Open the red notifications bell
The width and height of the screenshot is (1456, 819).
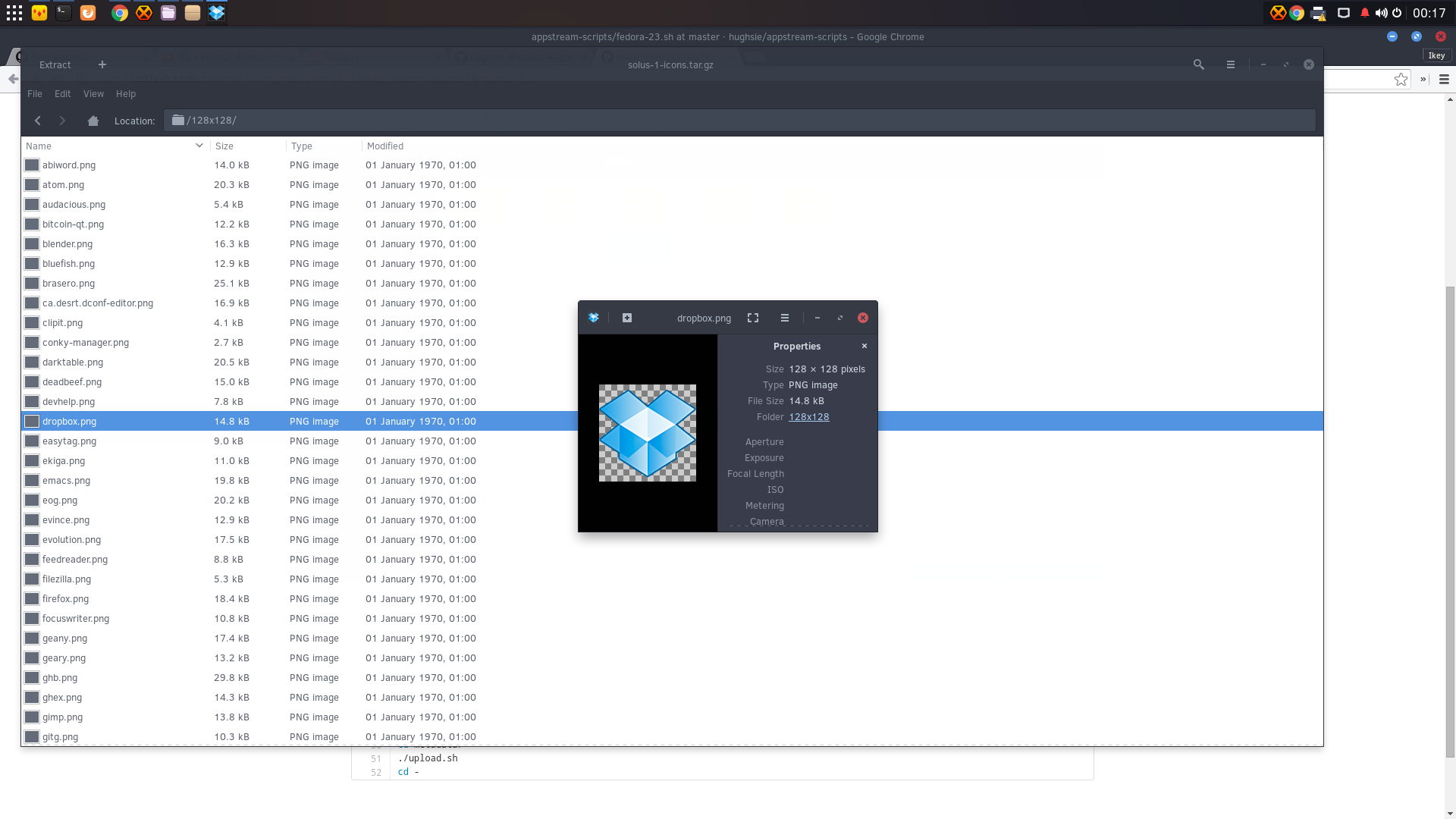coord(1365,13)
